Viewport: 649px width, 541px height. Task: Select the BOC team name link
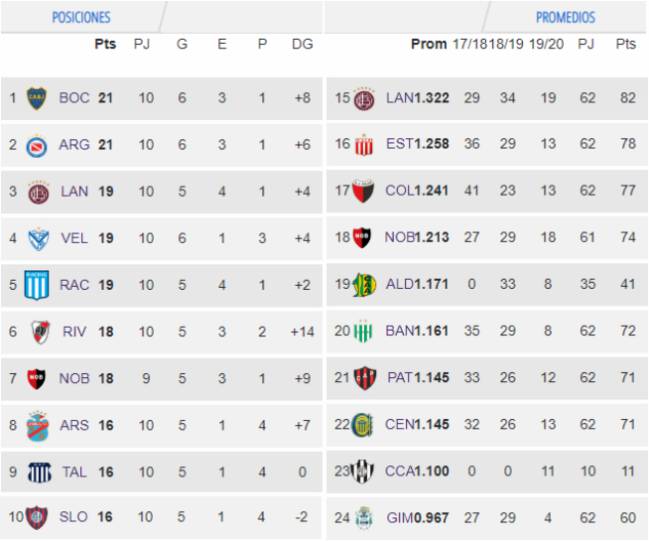point(75,98)
